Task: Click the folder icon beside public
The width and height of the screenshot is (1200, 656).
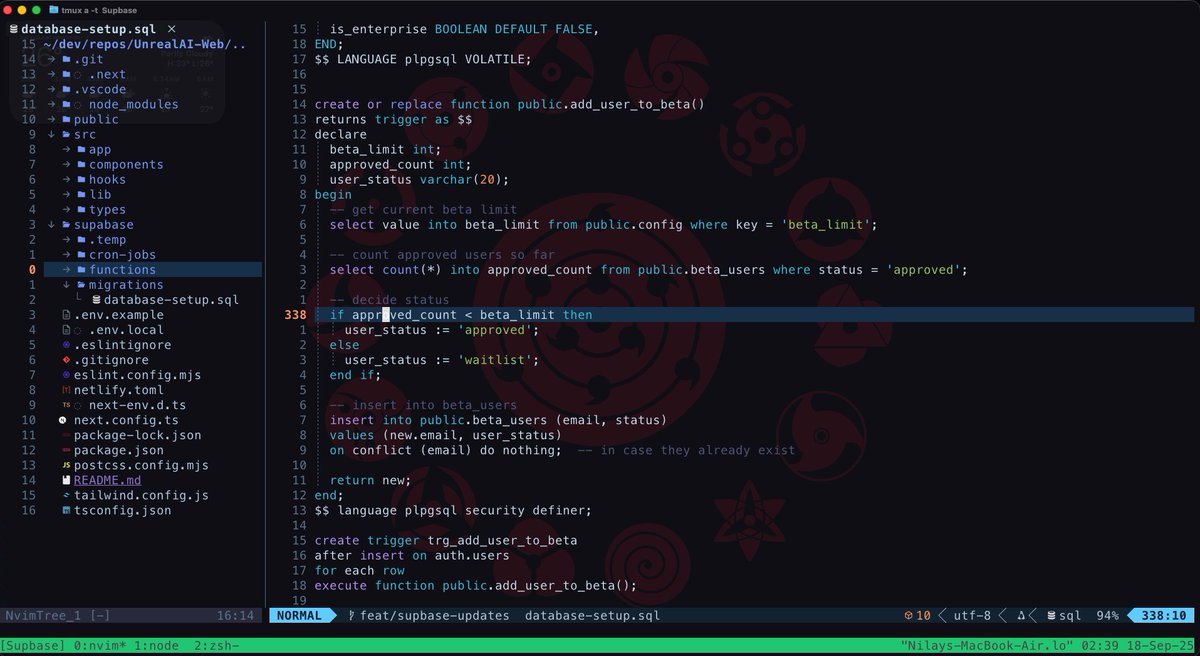Action: pos(66,119)
